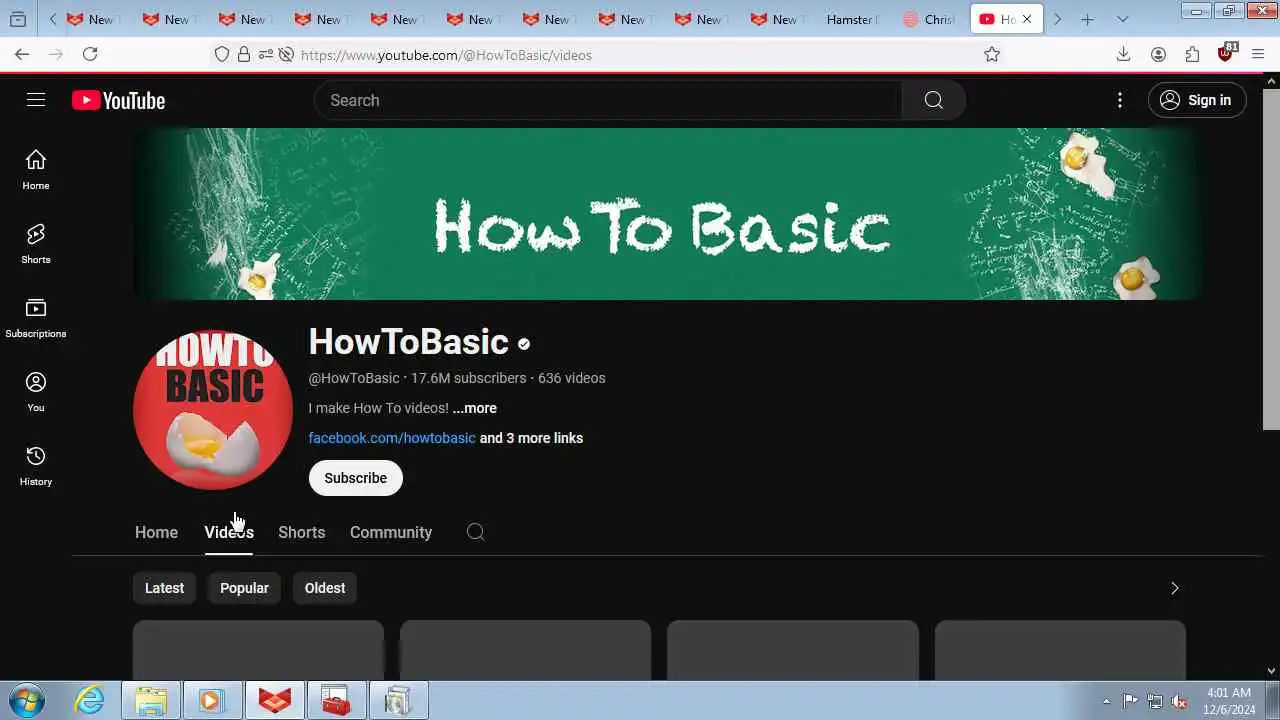Click the browser back arrow
The image size is (1280, 720).
pyautogui.click(x=22, y=54)
